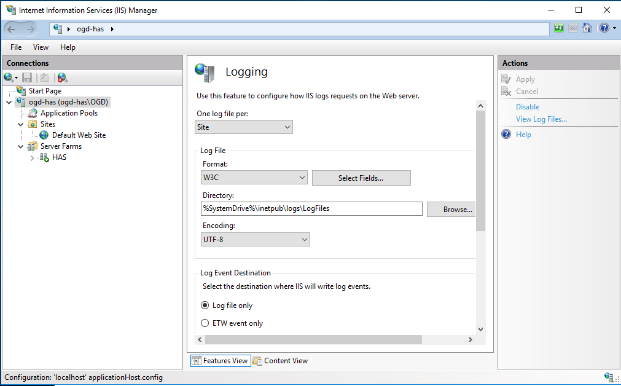Image resolution: width=621 pixels, height=386 pixels.
Task: Click the status bar network icon
Action: tap(610, 377)
